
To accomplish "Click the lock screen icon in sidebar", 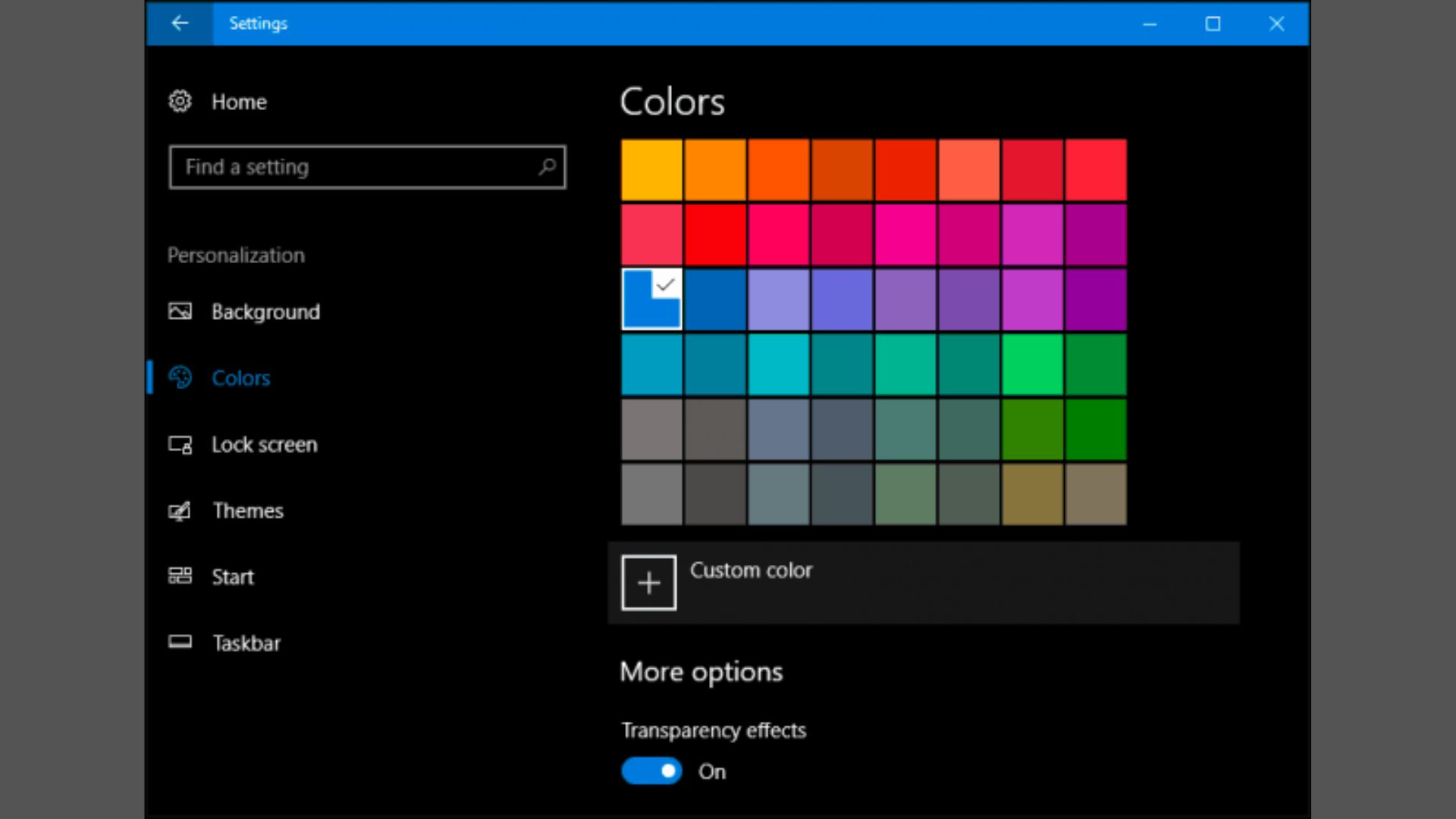I will click(180, 445).
